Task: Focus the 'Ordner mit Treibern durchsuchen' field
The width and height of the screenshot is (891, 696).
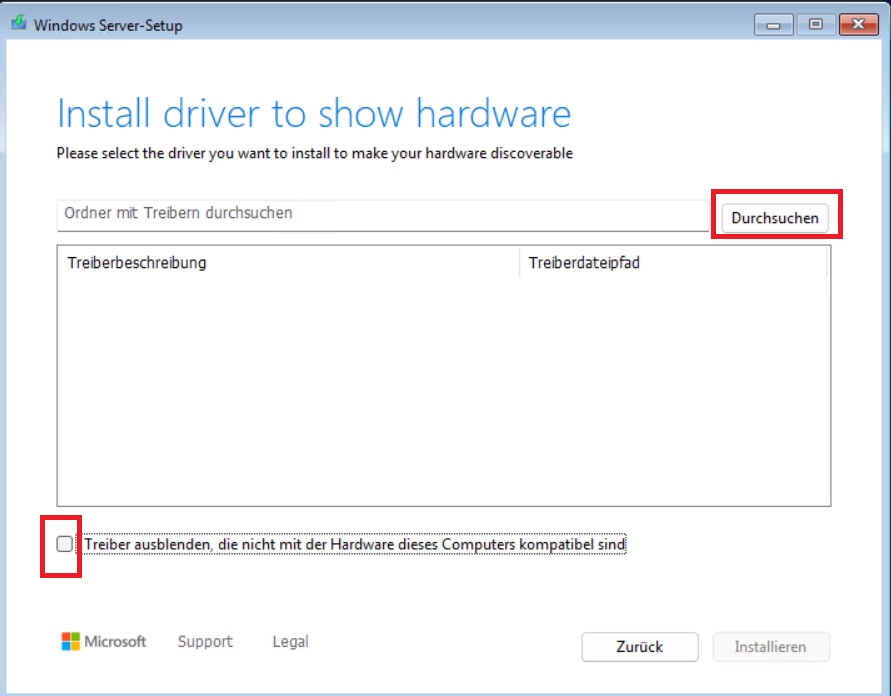Action: point(382,214)
